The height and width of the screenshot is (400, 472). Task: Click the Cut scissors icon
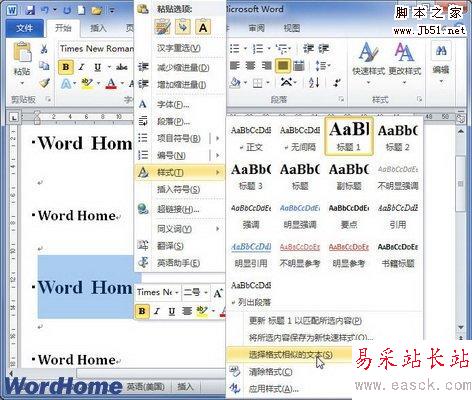pos(44,49)
